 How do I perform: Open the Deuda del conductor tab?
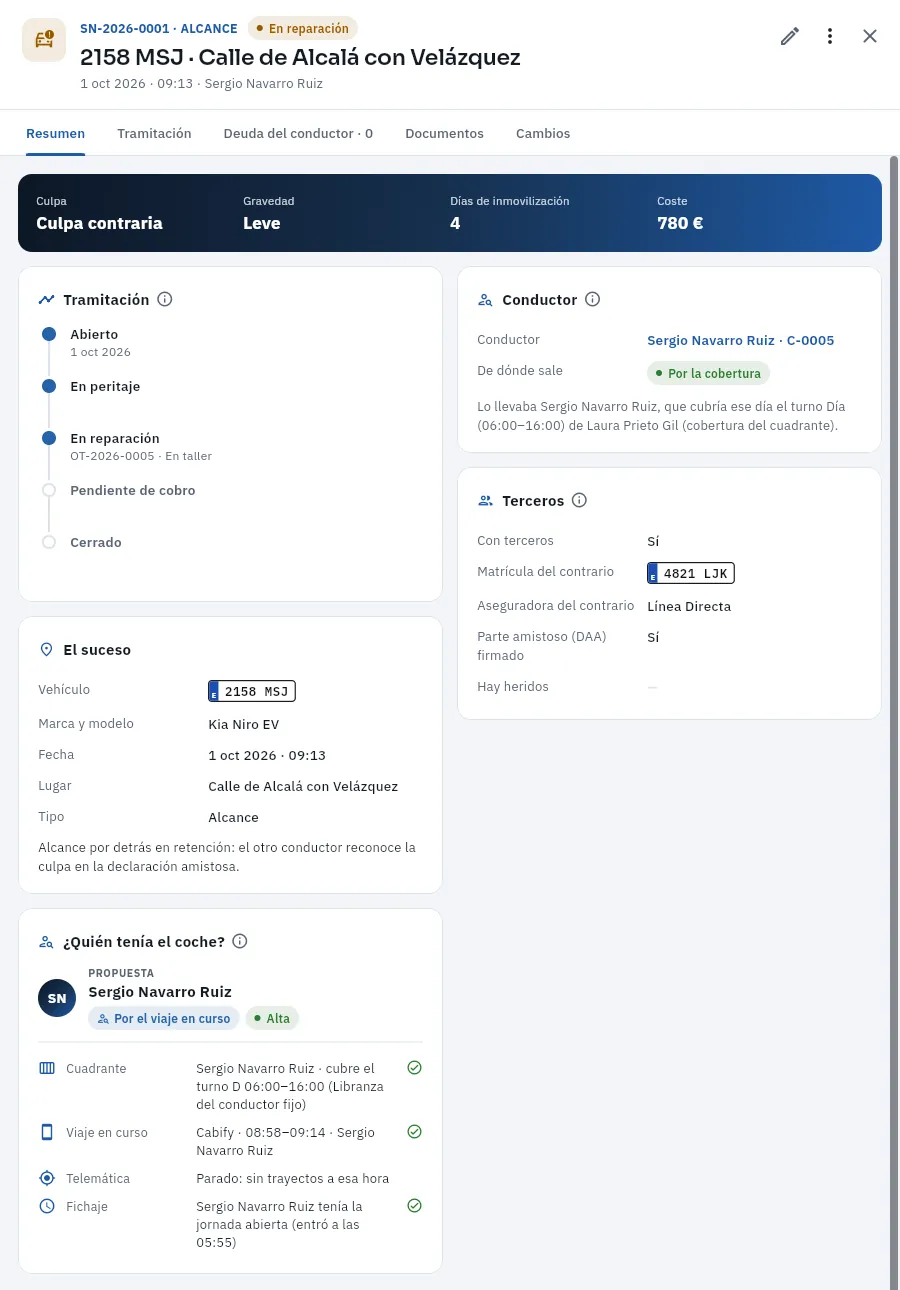point(298,133)
